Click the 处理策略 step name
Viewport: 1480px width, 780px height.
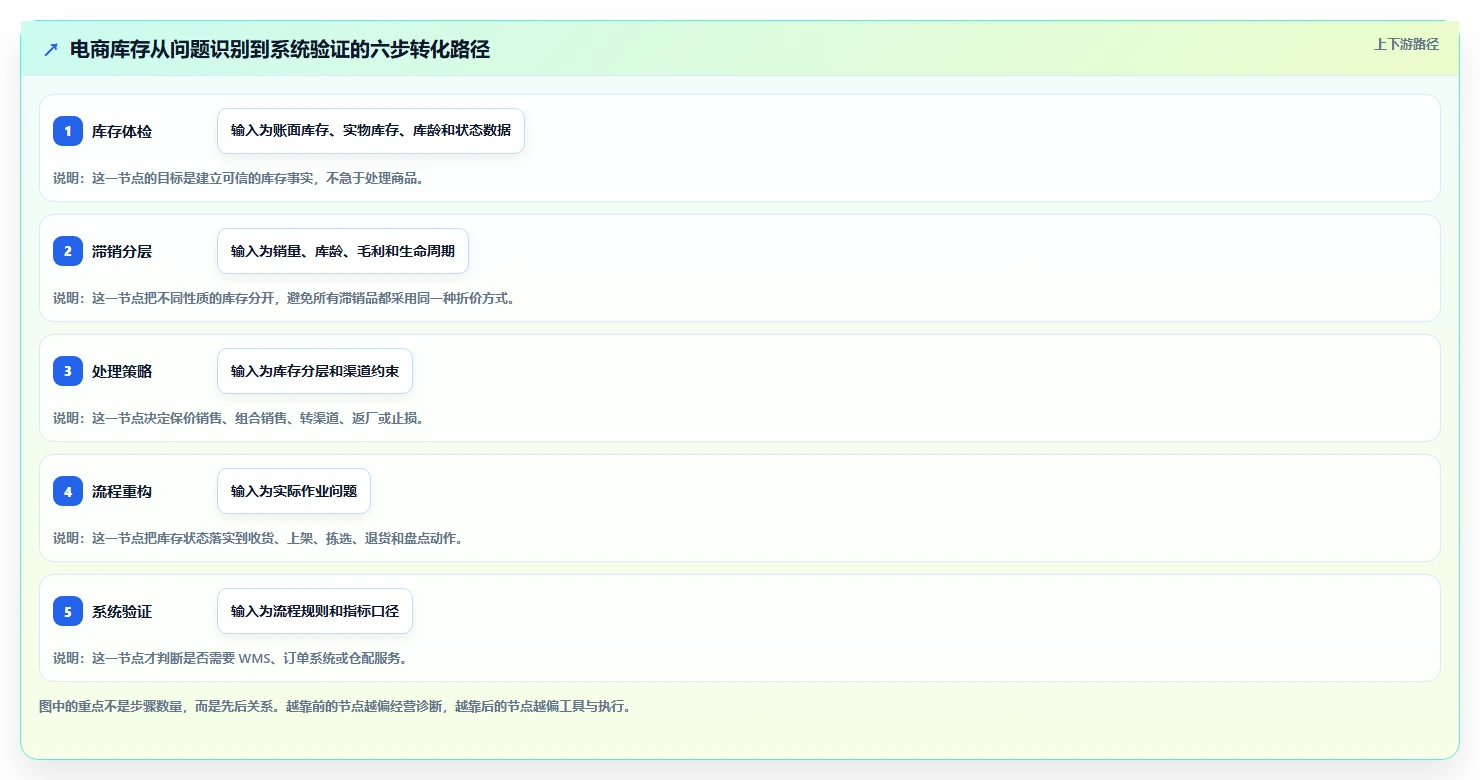(122, 372)
